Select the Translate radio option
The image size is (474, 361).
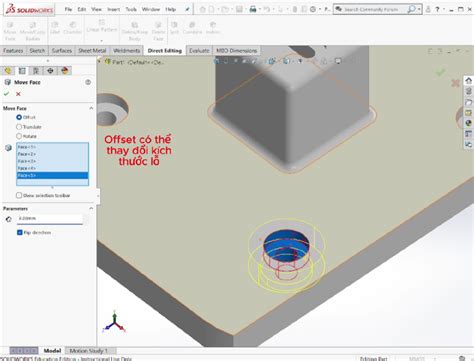(x=19, y=127)
